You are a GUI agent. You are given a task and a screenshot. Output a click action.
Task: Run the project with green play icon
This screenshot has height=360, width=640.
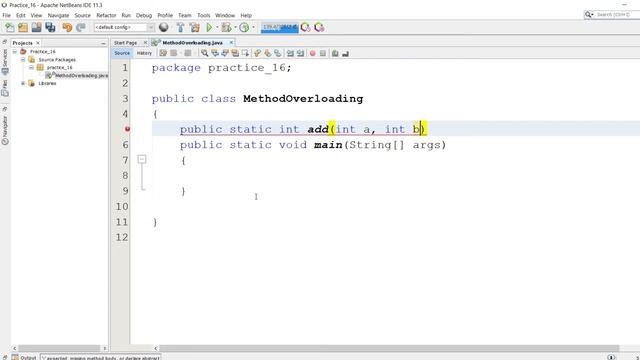click(x=209, y=27)
